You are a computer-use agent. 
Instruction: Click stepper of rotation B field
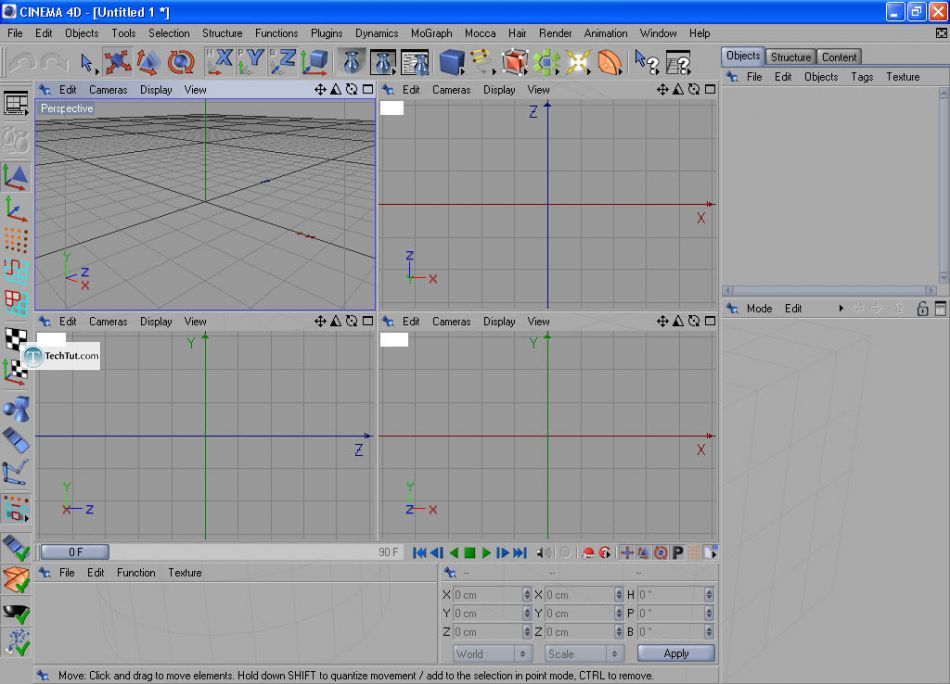point(709,632)
